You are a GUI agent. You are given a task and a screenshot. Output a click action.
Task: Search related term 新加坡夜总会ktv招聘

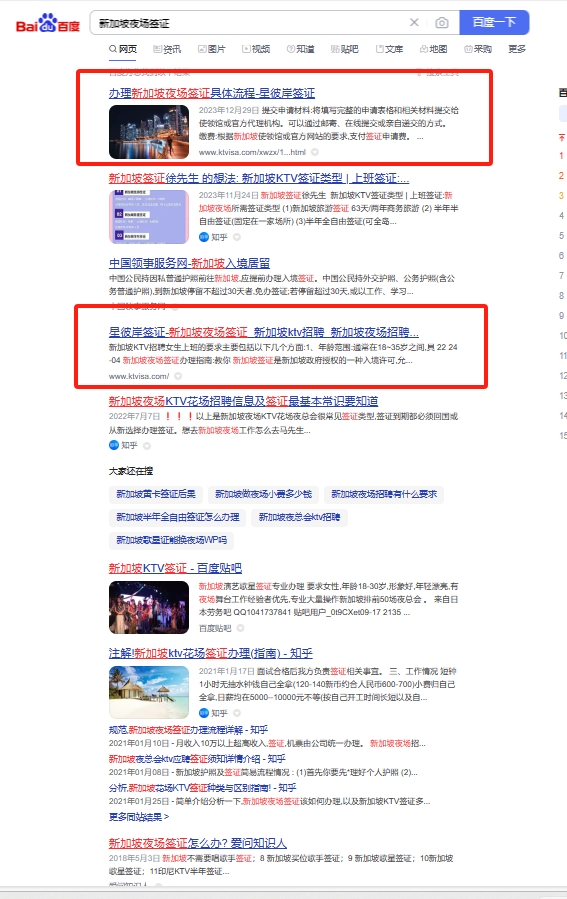point(299,517)
